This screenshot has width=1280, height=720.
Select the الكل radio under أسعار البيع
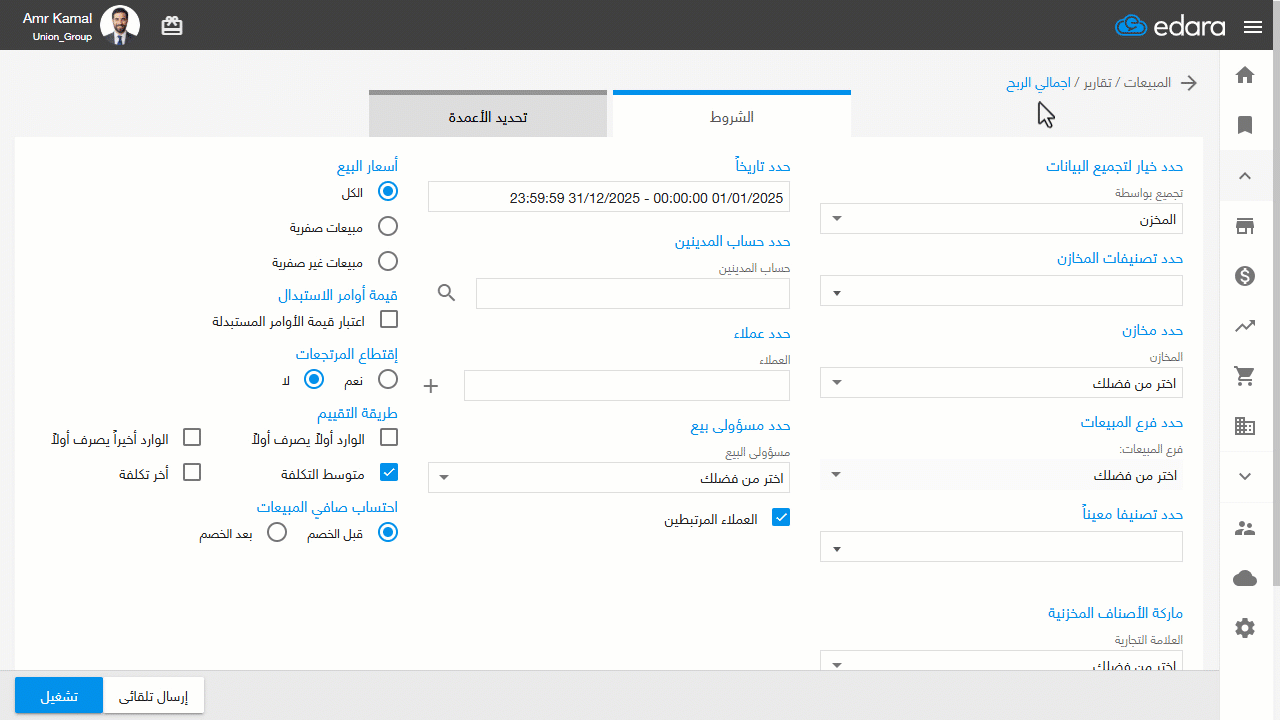(388, 191)
